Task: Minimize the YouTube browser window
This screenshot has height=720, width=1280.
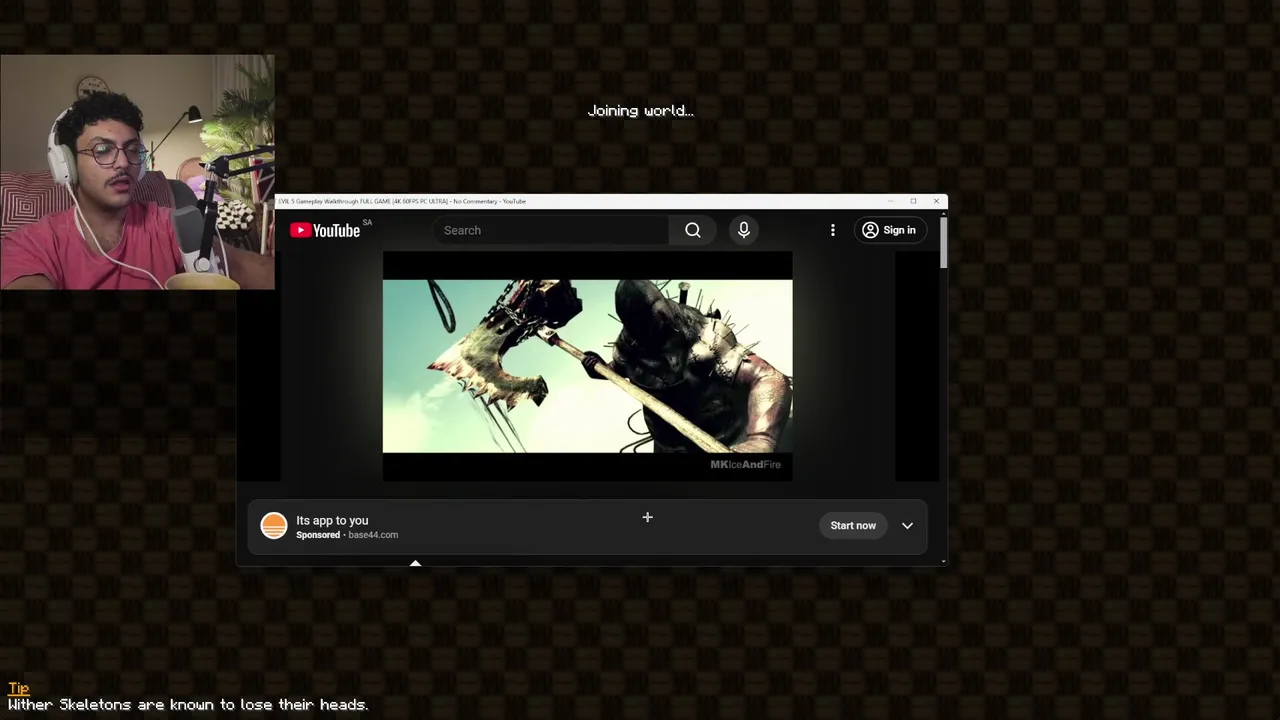Action: click(x=890, y=201)
